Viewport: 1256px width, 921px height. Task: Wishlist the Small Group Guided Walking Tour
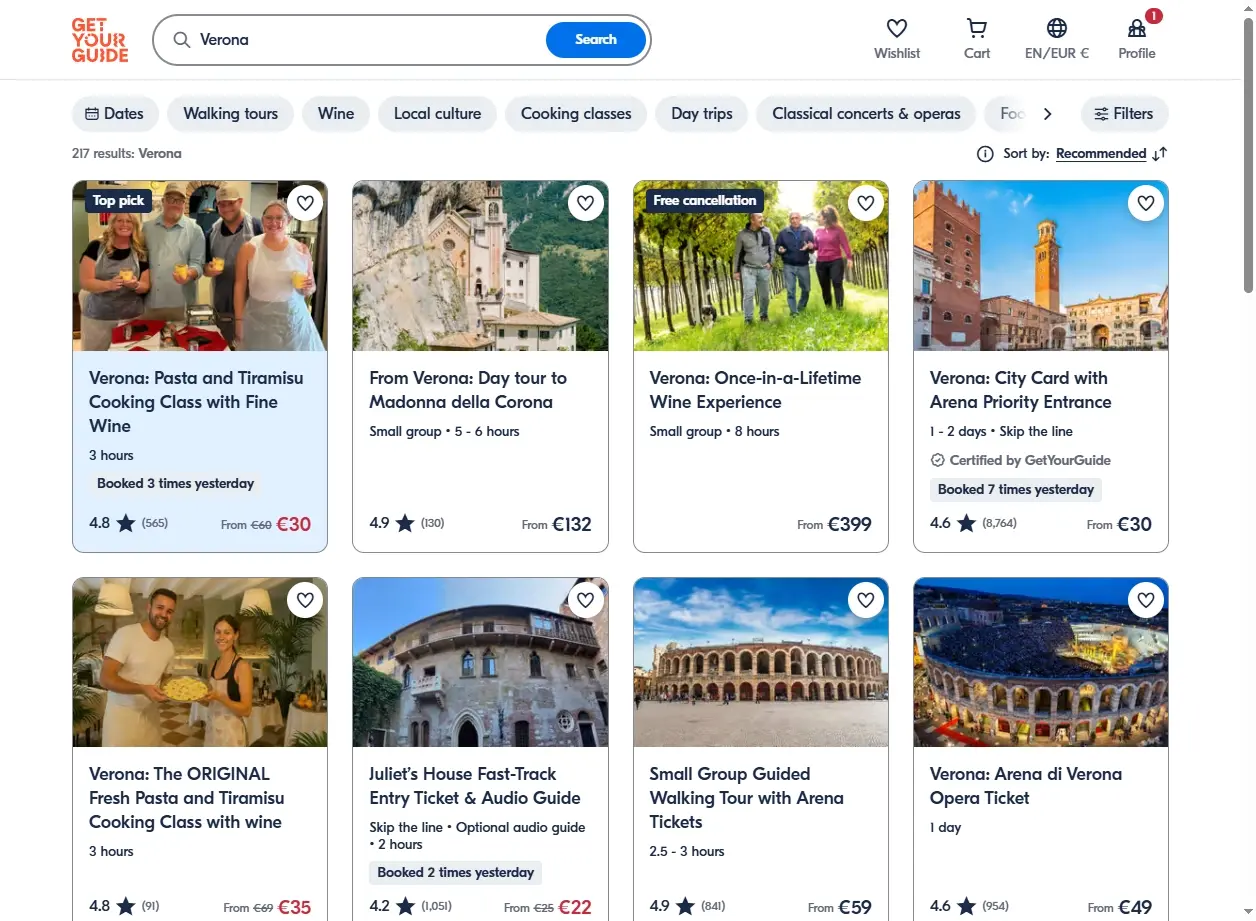click(866, 600)
